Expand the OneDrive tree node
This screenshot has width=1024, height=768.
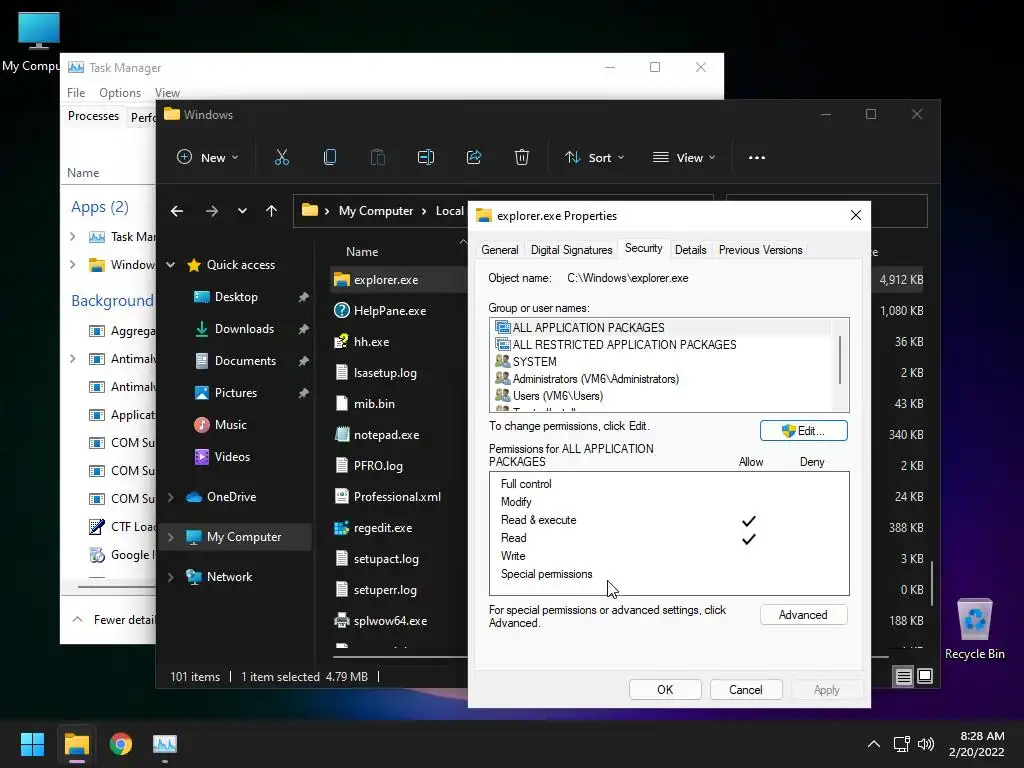coord(171,497)
